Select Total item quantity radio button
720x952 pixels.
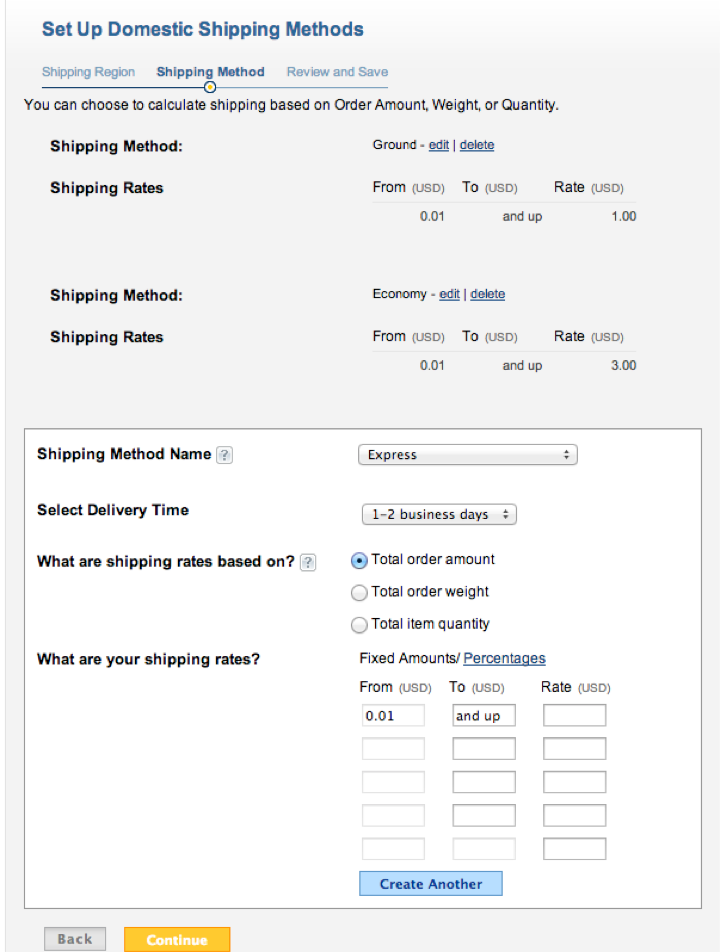[x=360, y=625]
